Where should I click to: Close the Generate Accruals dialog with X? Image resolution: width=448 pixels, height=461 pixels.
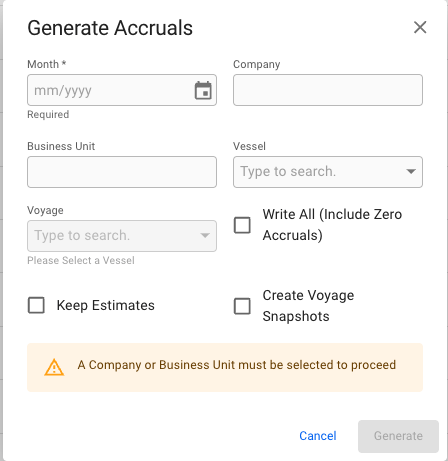pos(420,27)
